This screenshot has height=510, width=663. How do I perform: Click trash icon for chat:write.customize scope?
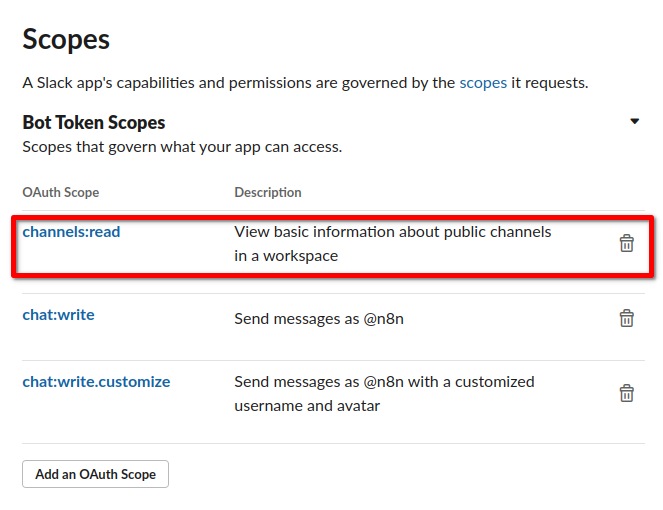point(627,393)
